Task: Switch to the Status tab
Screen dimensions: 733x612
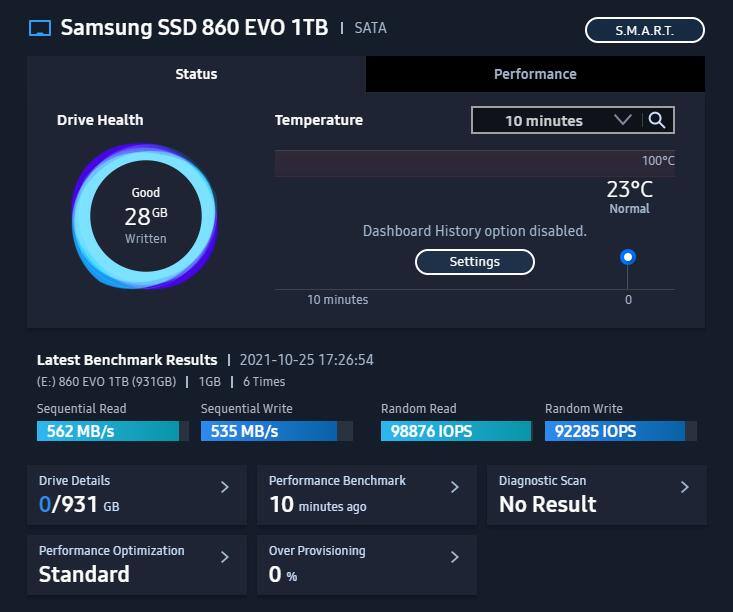Action: [x=196, y=74]
